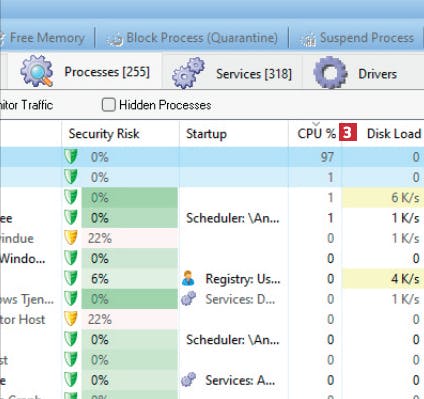Screen dimensions: 424x399
Task: Click the Free Memory toolbar button
Action: tap(43, 38)
